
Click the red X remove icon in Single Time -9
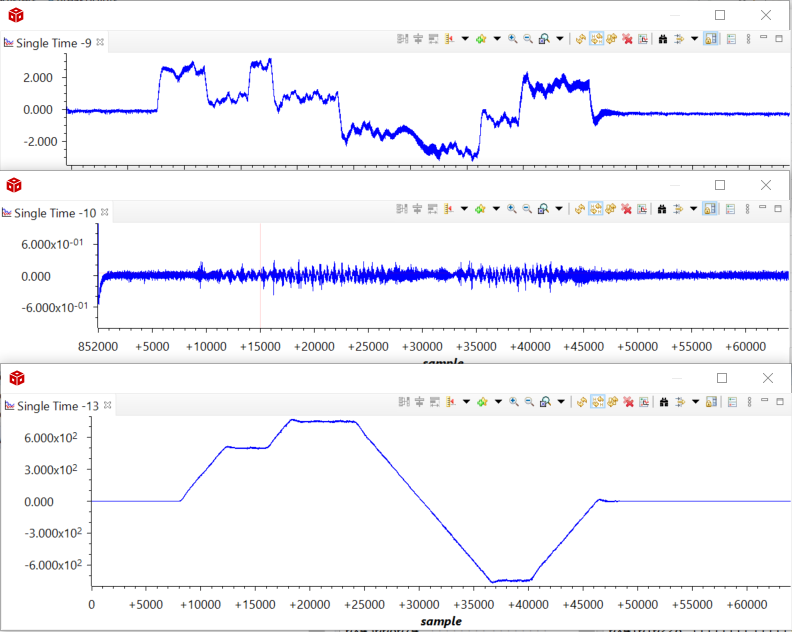point(627,40)
